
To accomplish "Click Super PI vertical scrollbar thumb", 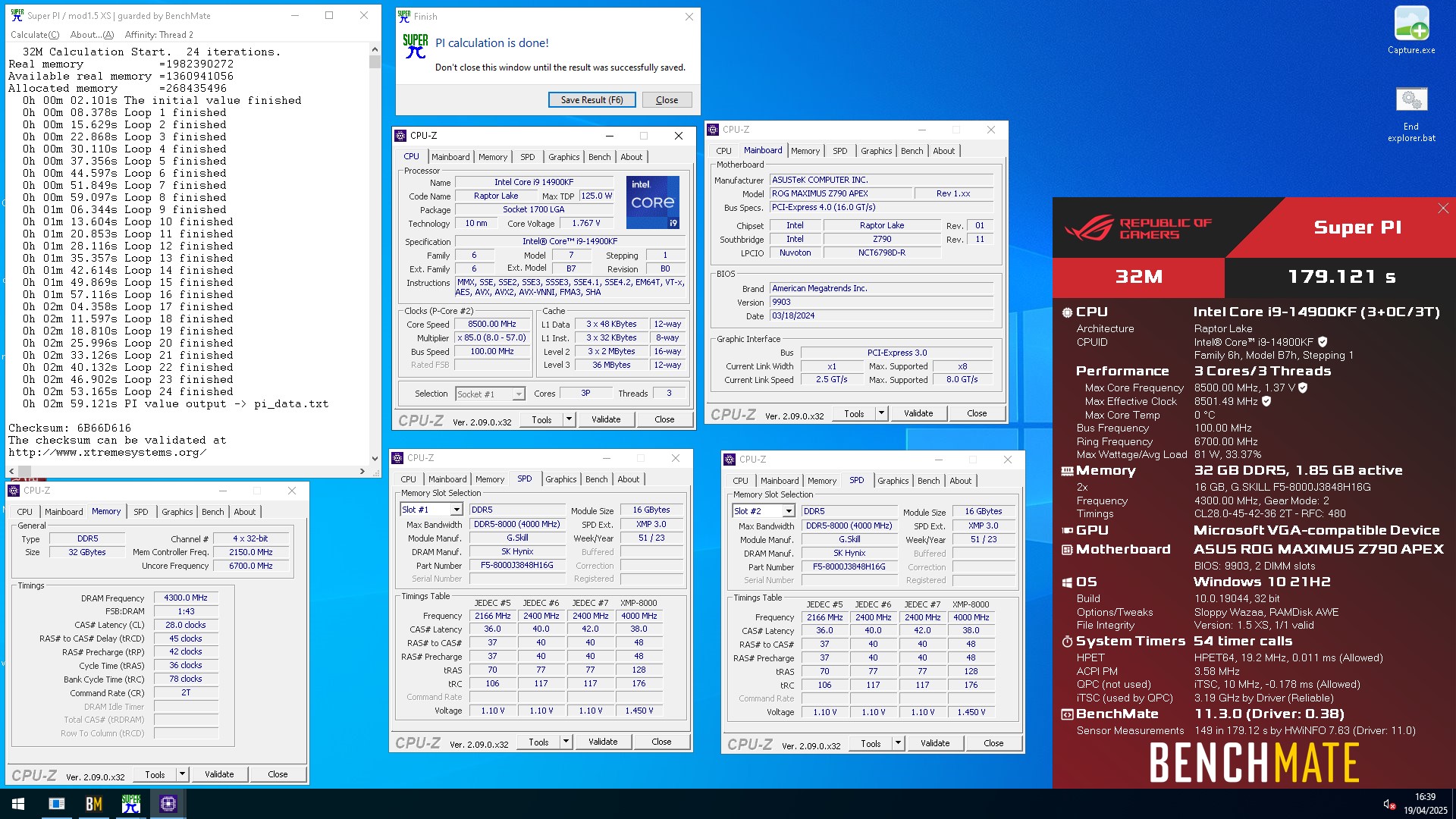I will pyautogui.click(x=375, y=62).
